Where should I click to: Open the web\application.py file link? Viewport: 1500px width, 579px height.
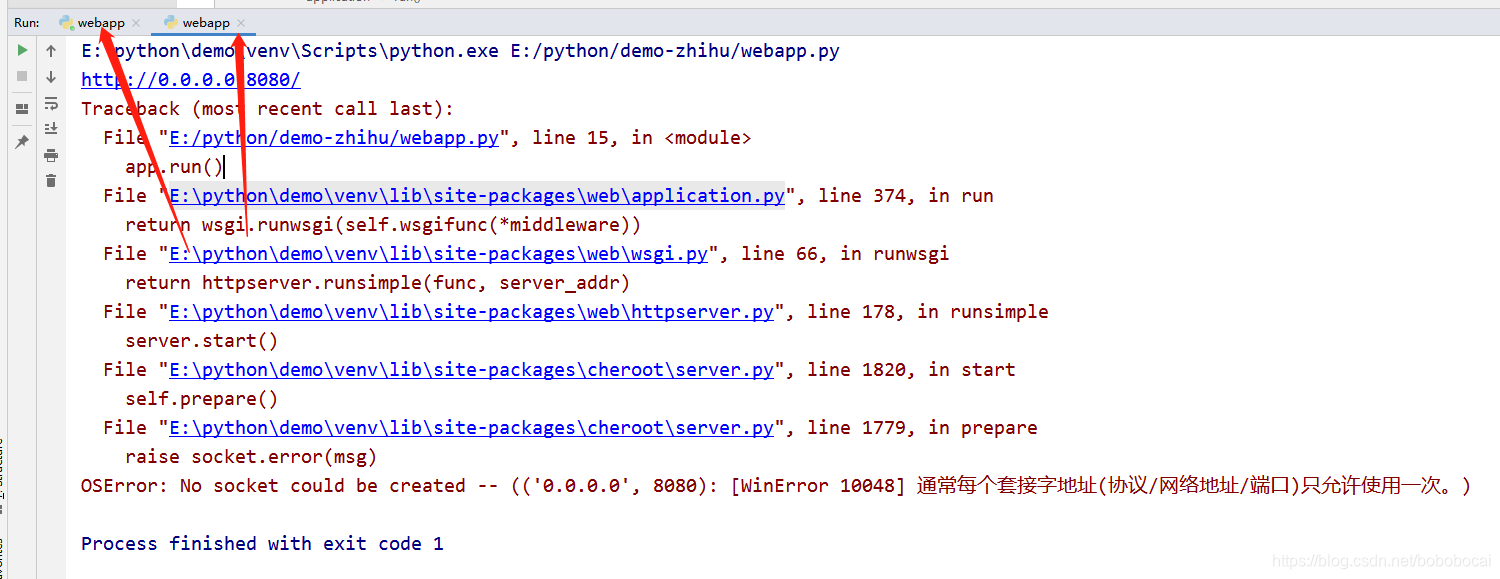click(x=477, y=196)
